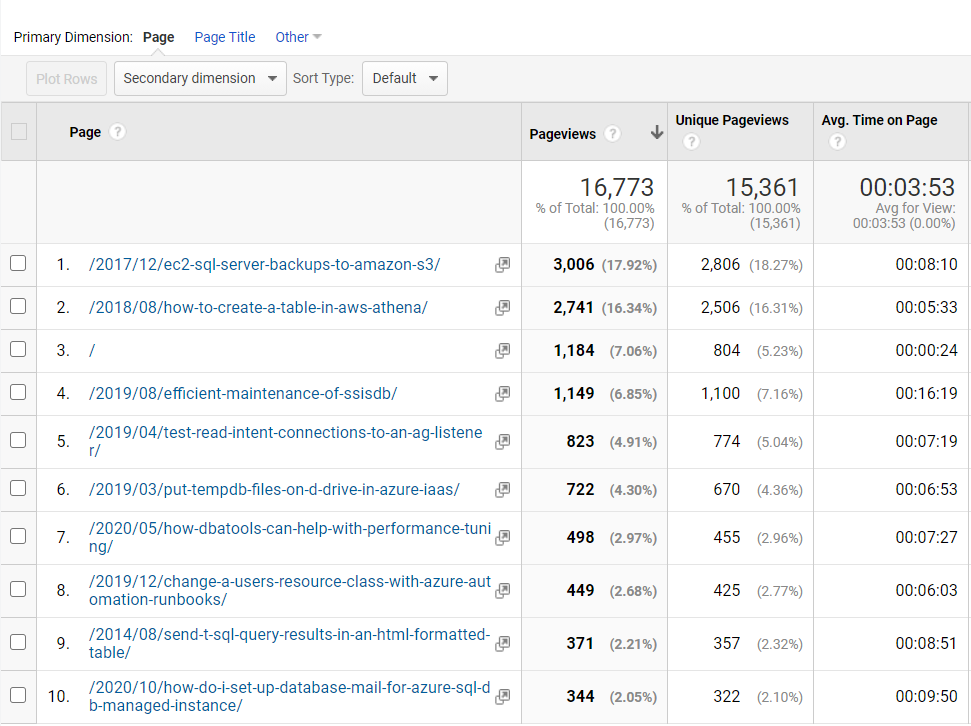Click the help icon beside Pageviews header
This screenshot has height=726, width=971.
612,132
